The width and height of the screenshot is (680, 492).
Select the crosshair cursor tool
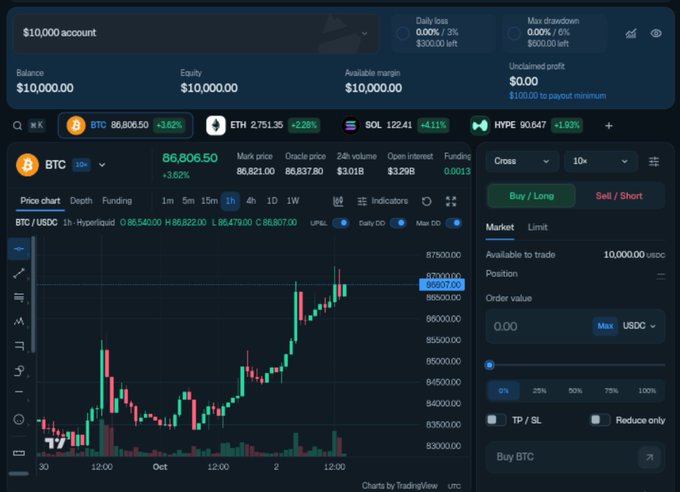19,249
